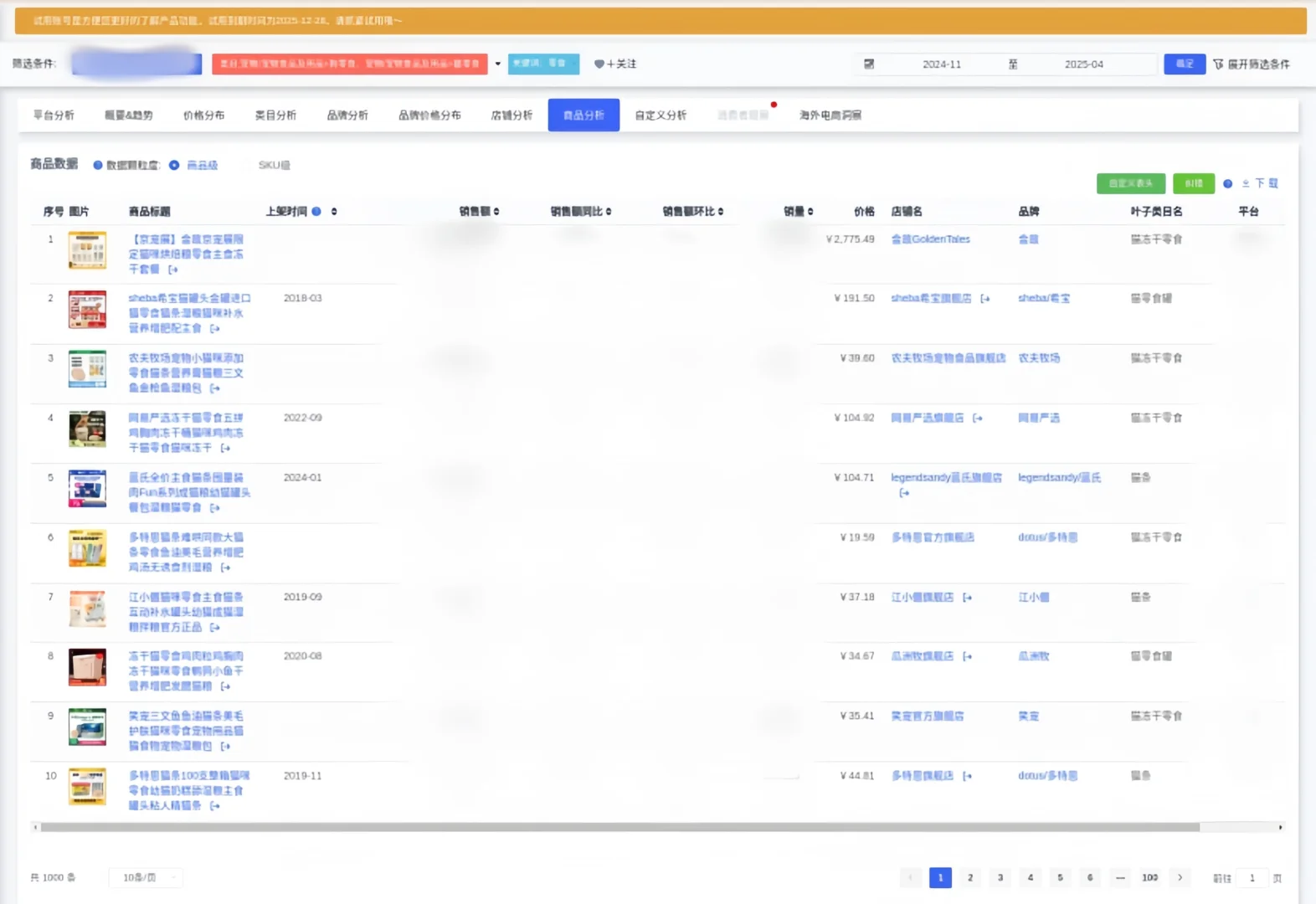Switch to the 价格分布 tab
This screenshot has width=1316, height=904.
(203, 116)
